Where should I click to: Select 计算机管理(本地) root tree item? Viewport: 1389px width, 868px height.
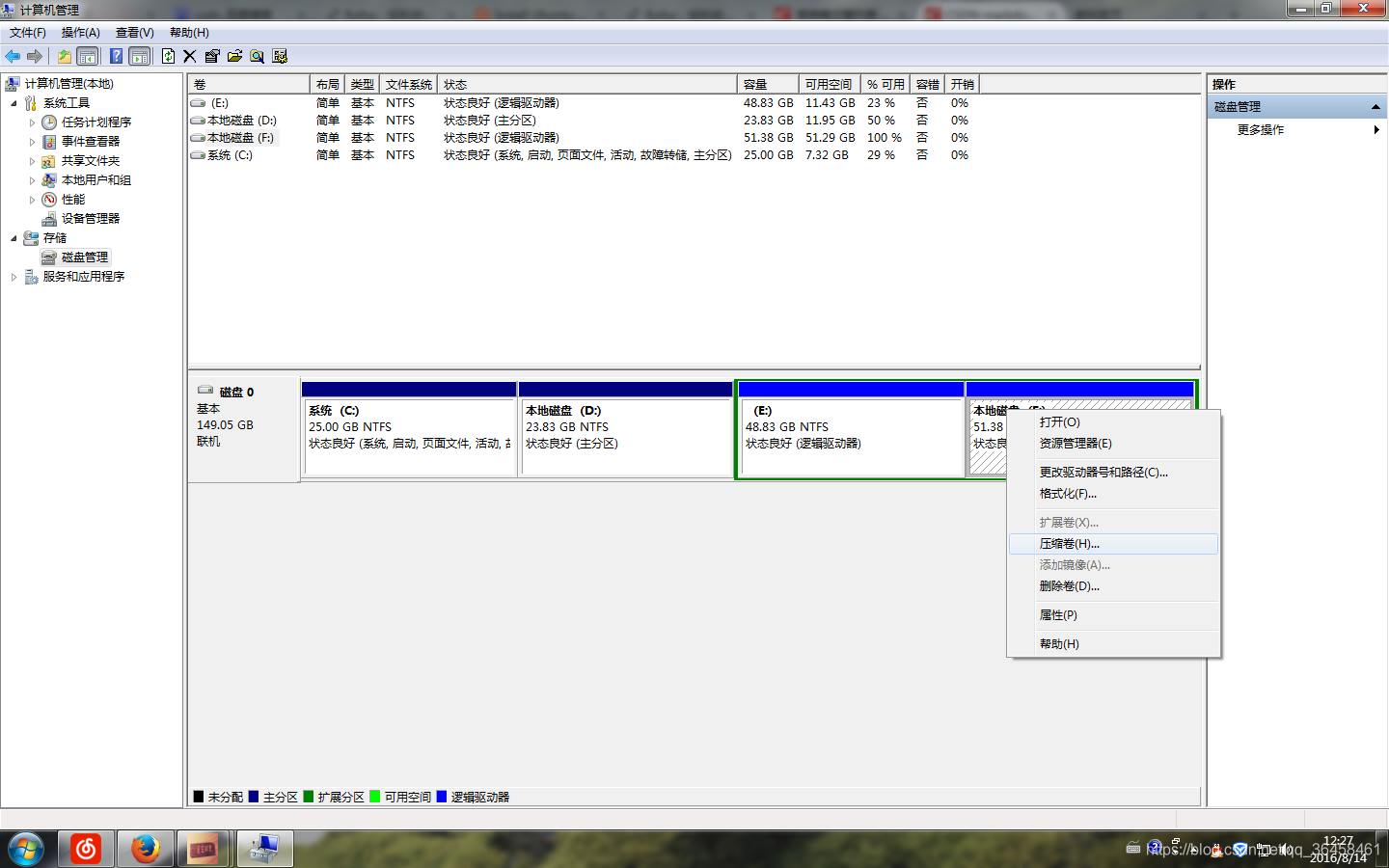click(x=68, y=84)
